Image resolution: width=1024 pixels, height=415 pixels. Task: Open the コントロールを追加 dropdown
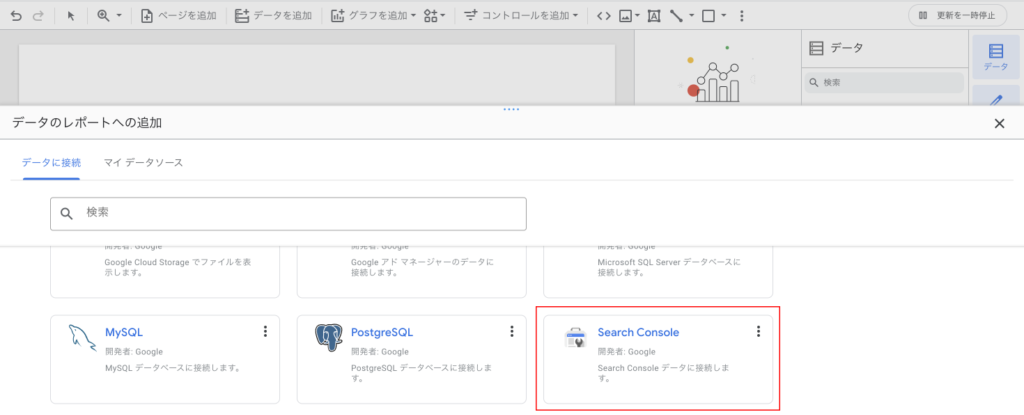(521, 16)
